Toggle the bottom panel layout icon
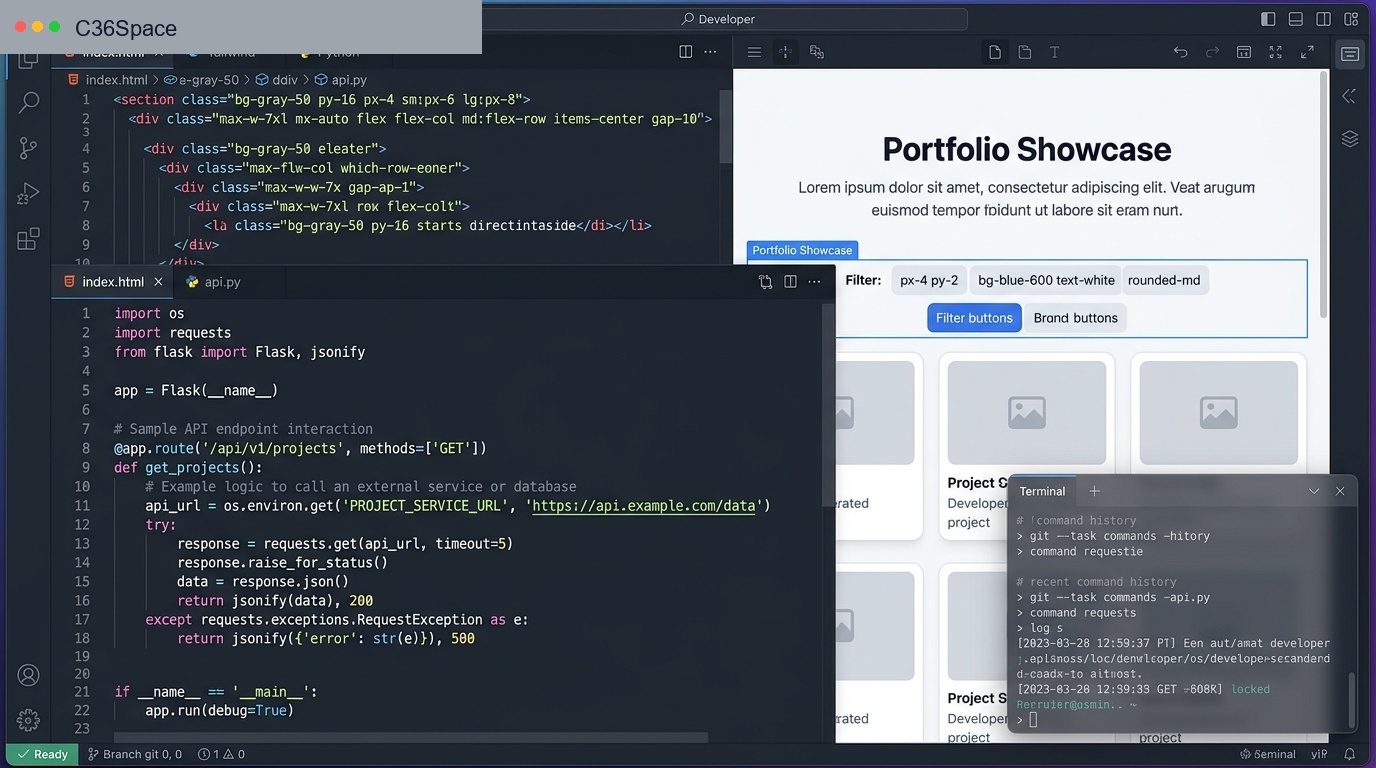 pyautogui.click(x=1296, y=19)
